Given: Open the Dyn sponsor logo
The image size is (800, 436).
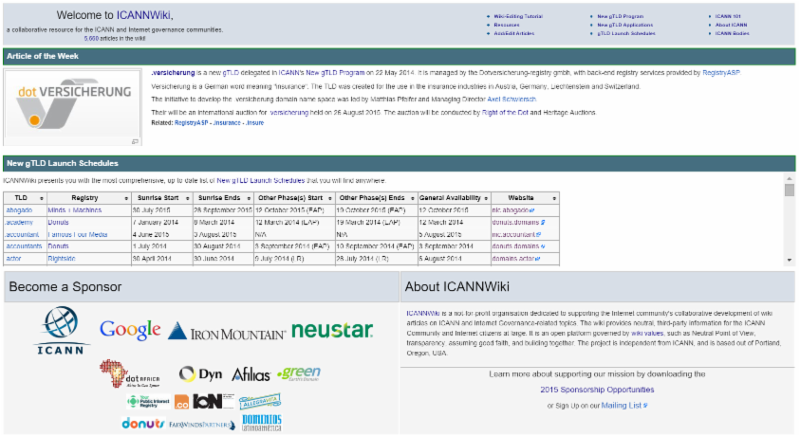Looking at the screenshot, I should (x=200, y=374).
